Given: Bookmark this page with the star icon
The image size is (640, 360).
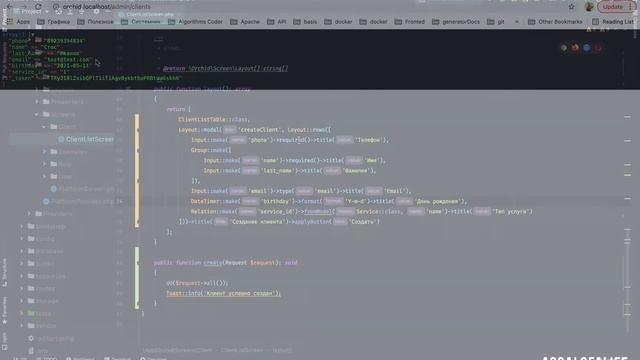Looking at the screenshot, I should tap(571, 7).
